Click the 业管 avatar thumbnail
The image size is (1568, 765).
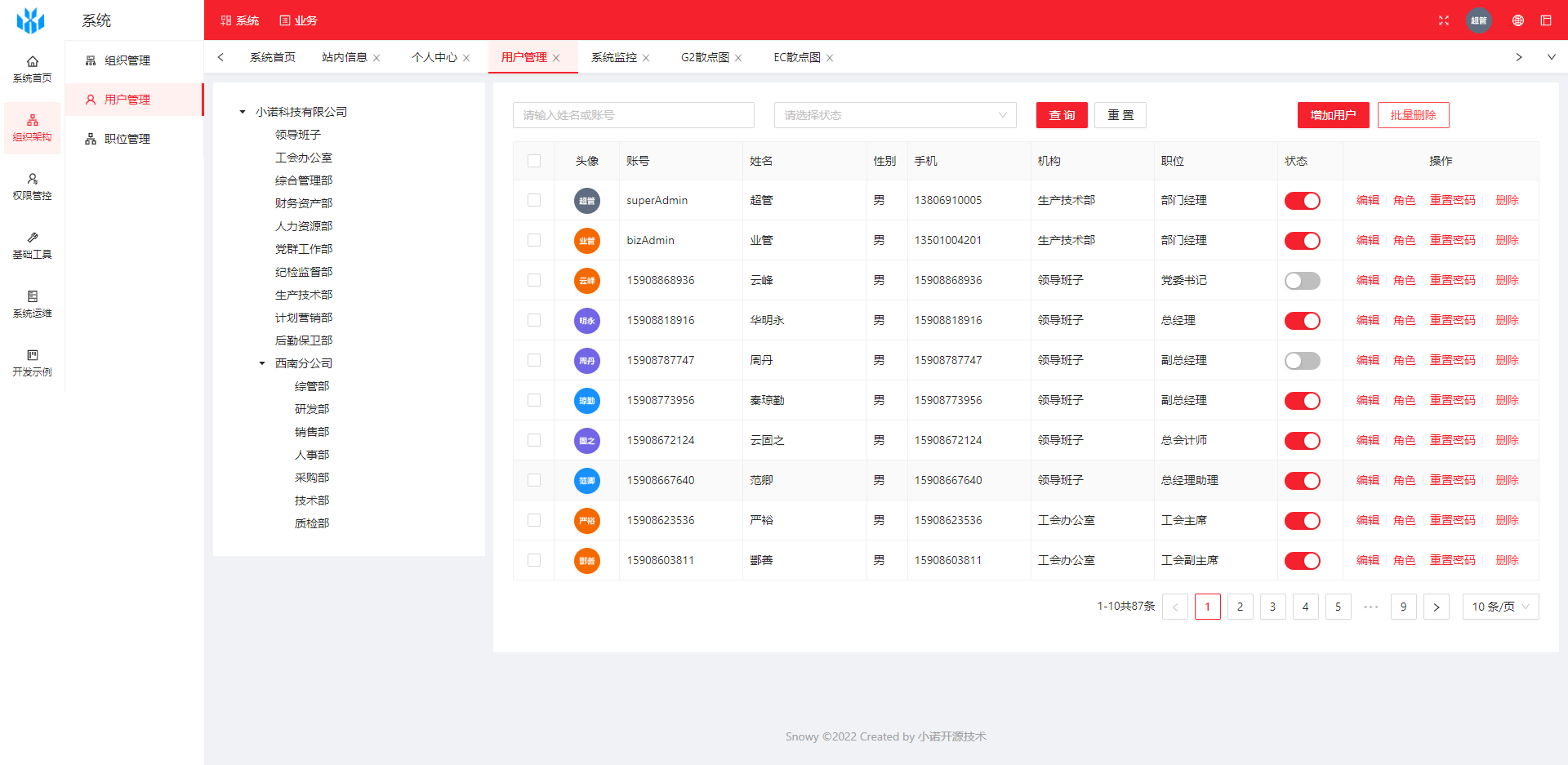pyautogui.click(x=586, y=240)
